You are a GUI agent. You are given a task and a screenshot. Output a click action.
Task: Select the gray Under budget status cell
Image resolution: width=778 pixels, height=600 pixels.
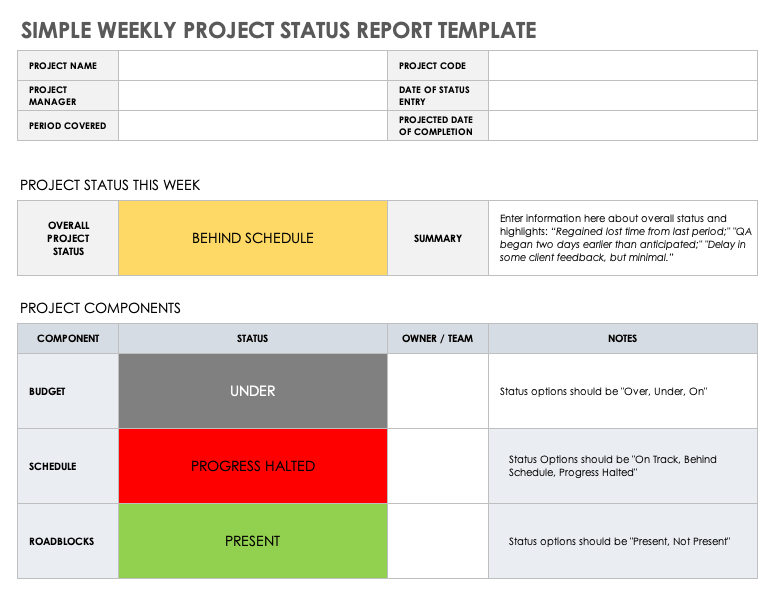252,391
